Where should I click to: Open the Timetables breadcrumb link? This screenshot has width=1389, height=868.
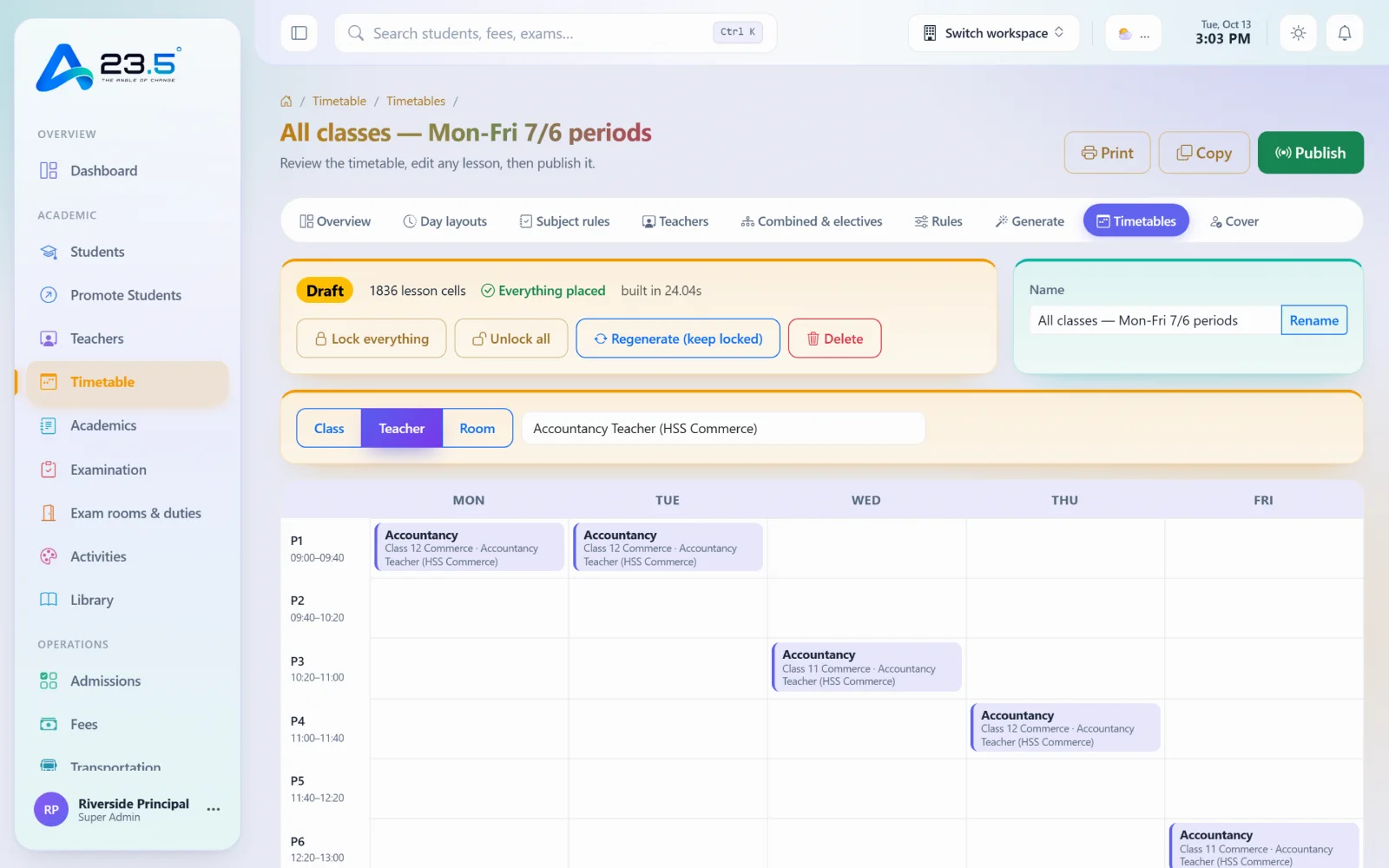[416, 102]
